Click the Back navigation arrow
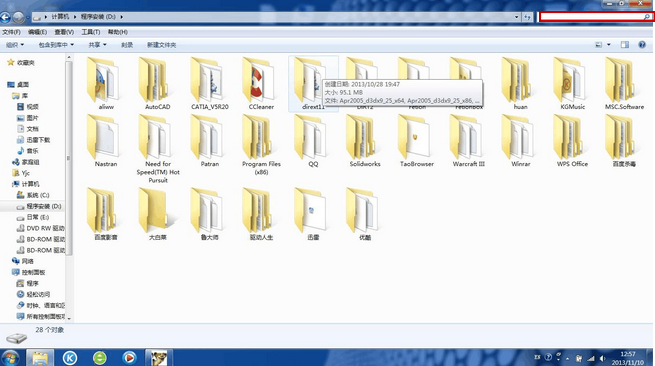Viewport: 655px width, 366px height. 5,18
